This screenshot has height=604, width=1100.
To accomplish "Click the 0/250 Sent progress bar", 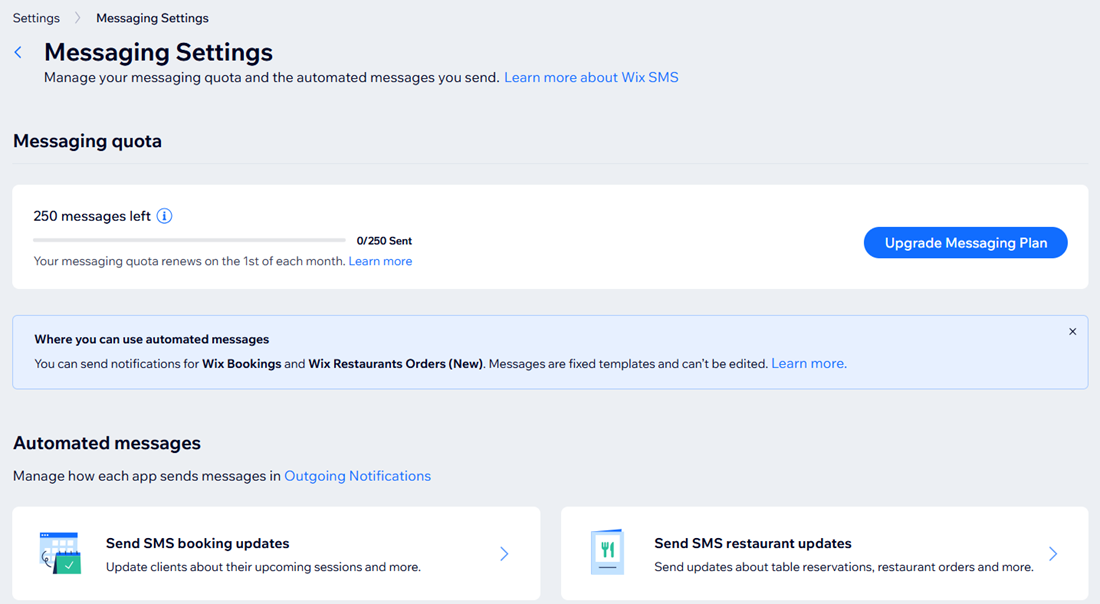I will 189,240.
